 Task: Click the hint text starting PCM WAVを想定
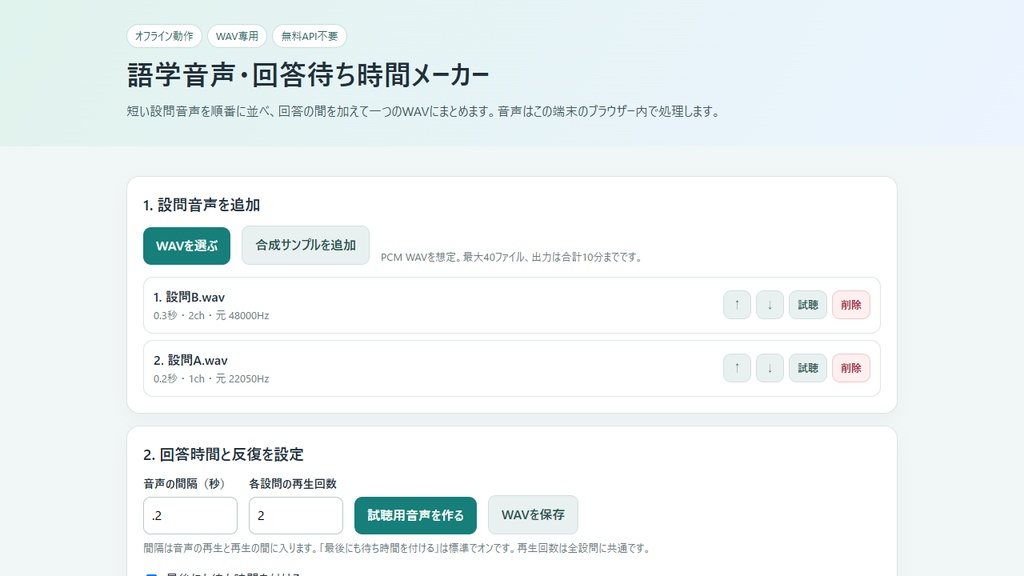[513, 257]
